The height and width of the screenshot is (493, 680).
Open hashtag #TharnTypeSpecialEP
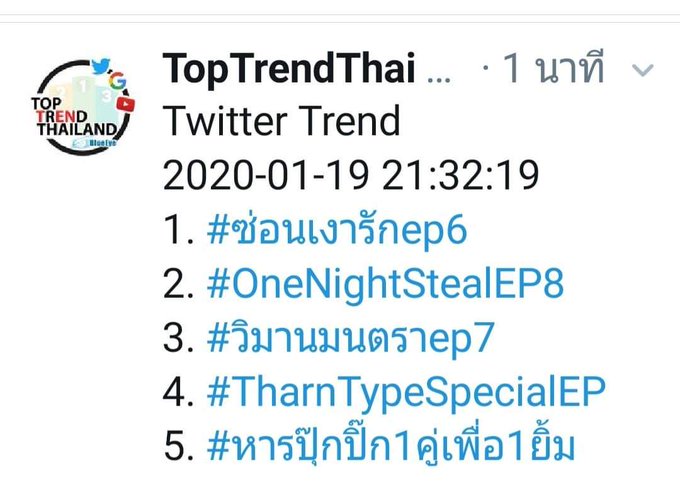pos(406,391)
